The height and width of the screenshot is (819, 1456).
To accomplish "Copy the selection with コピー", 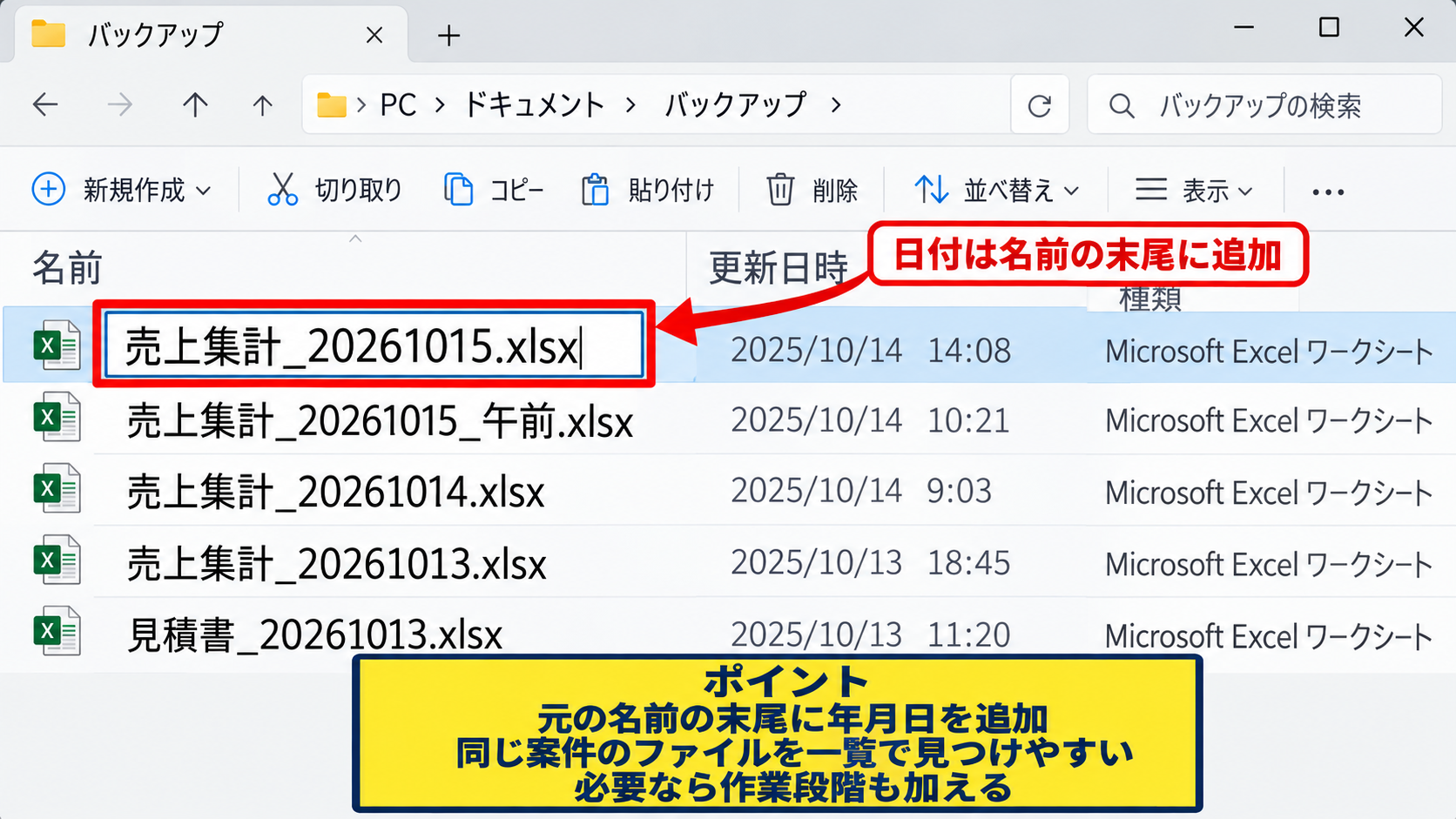I will point(494,189).
